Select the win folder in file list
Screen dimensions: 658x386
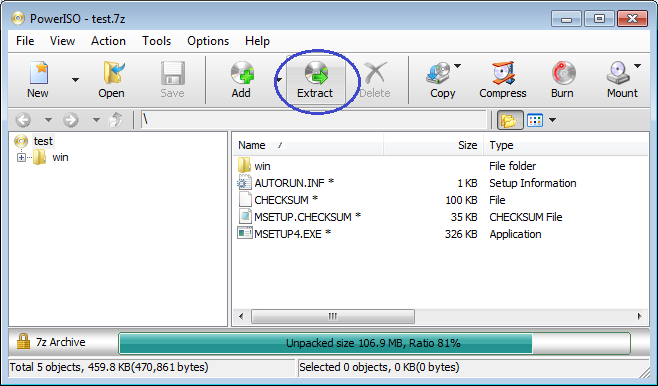[262, 166]
